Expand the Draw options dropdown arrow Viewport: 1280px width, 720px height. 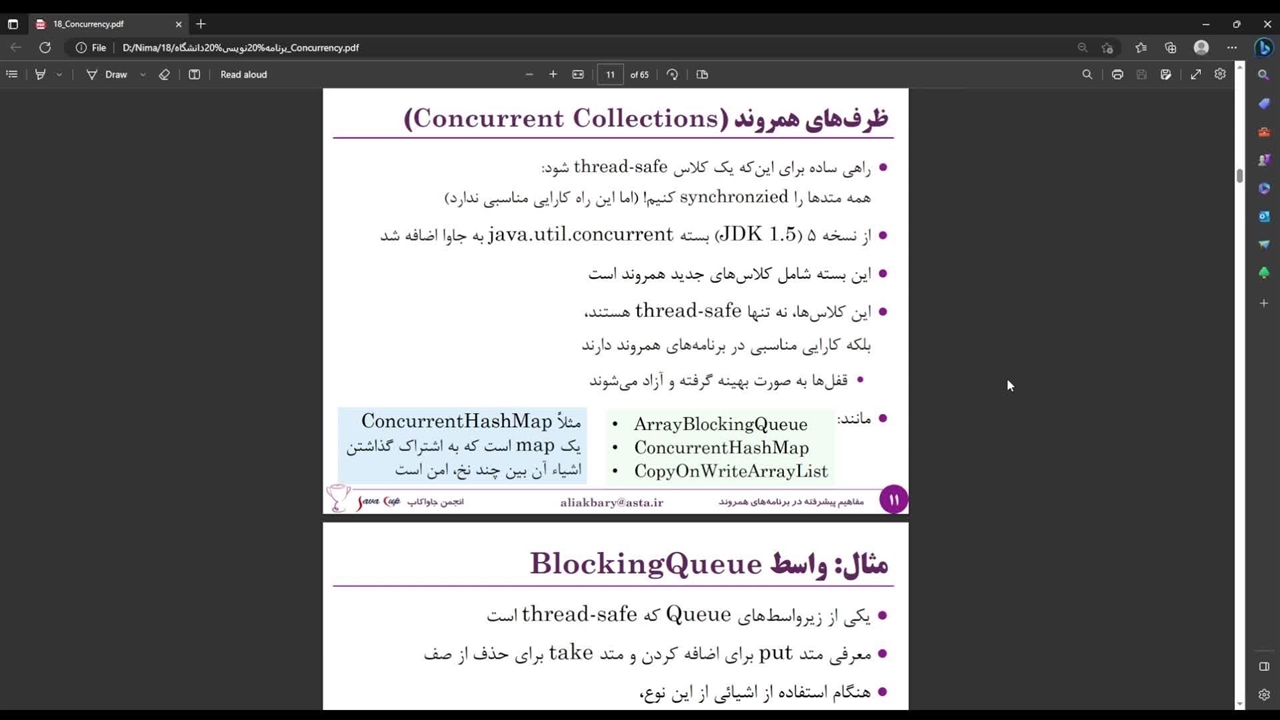coord(142,74)
